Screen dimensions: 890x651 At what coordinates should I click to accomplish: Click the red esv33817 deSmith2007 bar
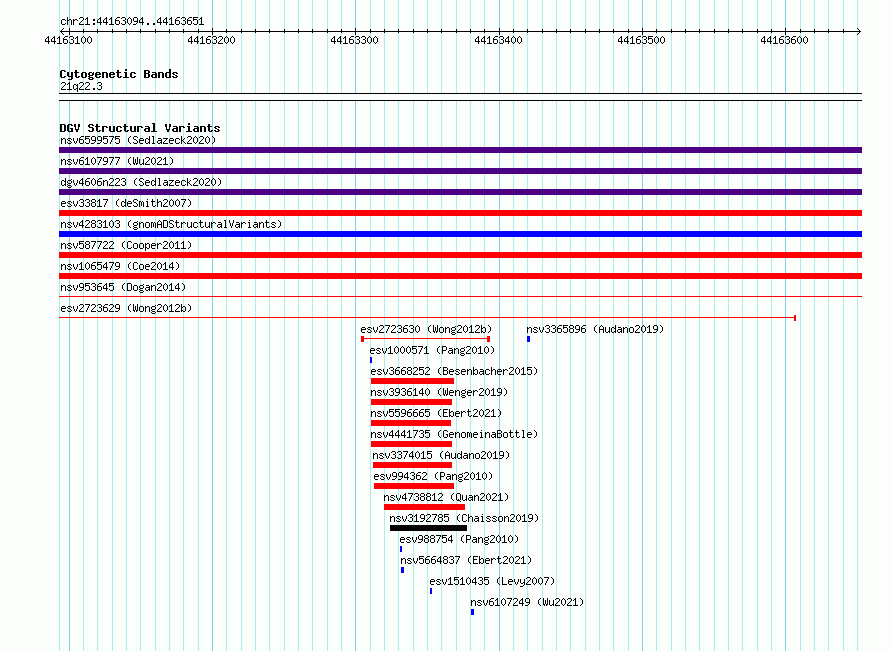[x=460, y=213]
